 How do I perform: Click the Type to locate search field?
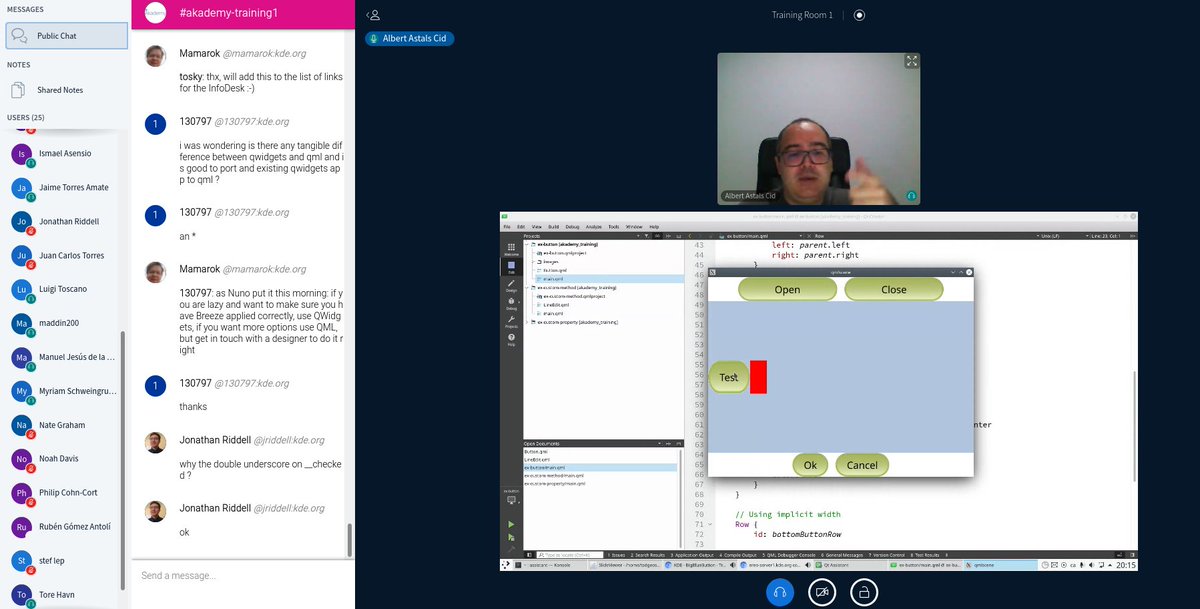pos(569,554)
